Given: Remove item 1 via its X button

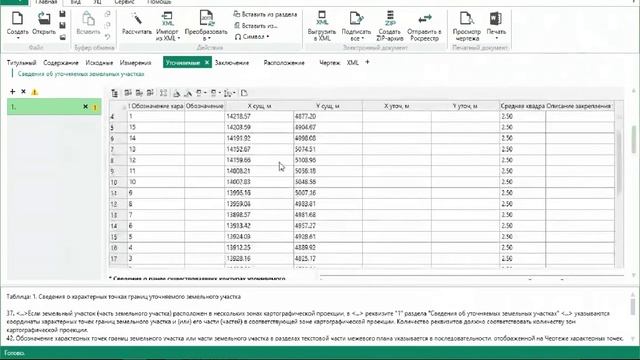Looking at the screenshot, I should [85, 107].
